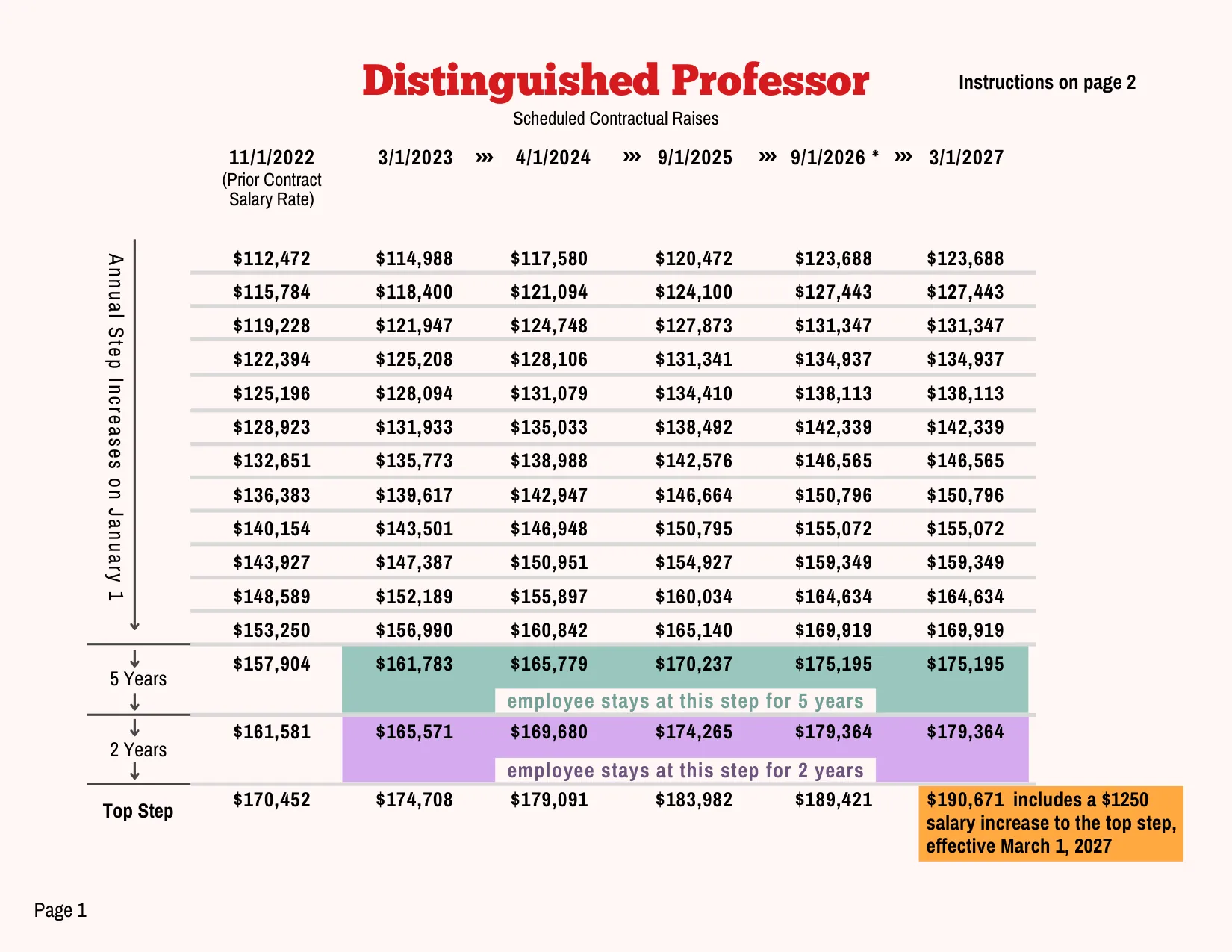Click cell value $131,079
Image resolution: width=1232 pixels, height=952 pixels.
(550, 393)
